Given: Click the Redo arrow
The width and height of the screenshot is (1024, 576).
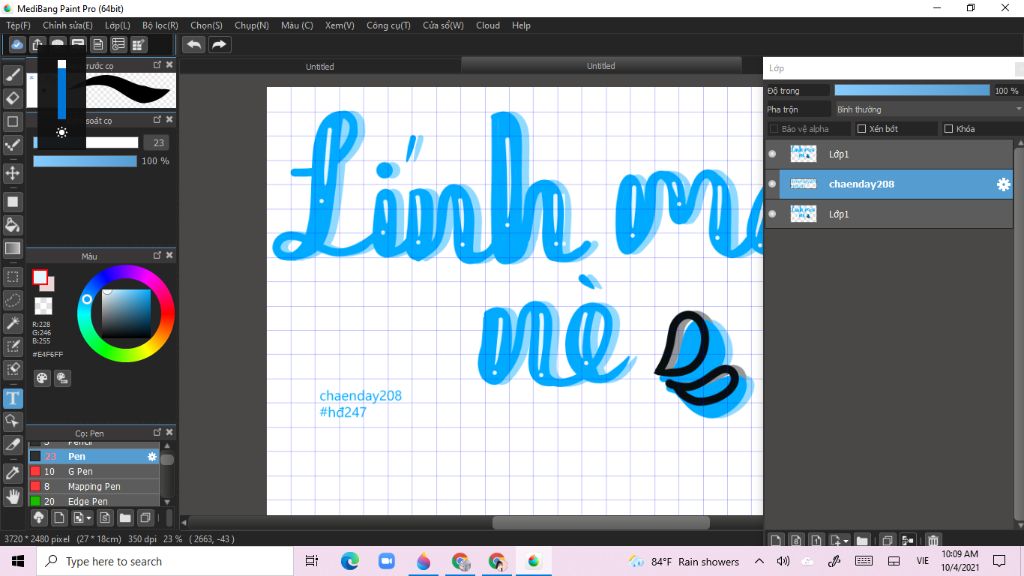Looking at the screenshot, I should [219, 44].
